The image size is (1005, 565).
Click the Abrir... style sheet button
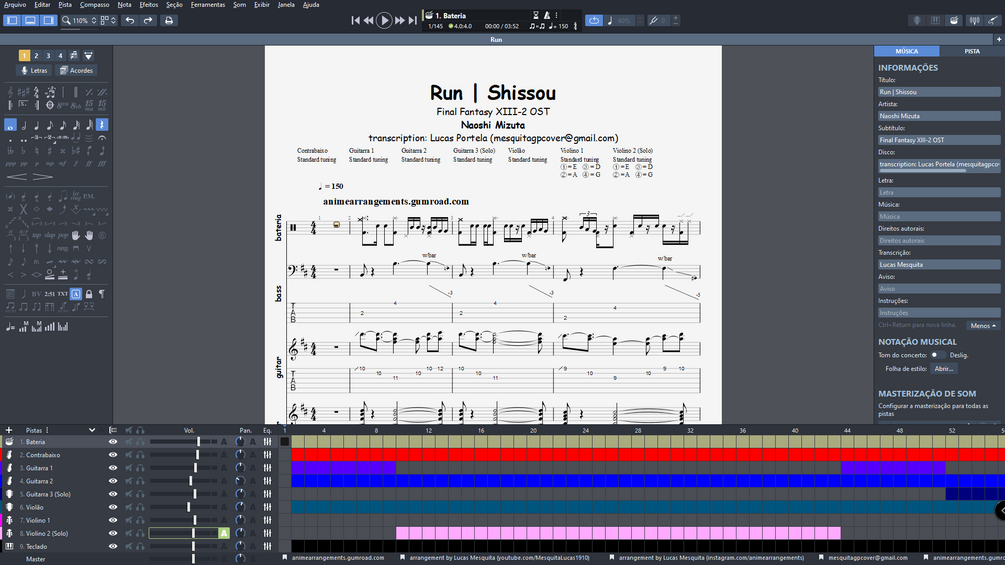pos(944,368)
